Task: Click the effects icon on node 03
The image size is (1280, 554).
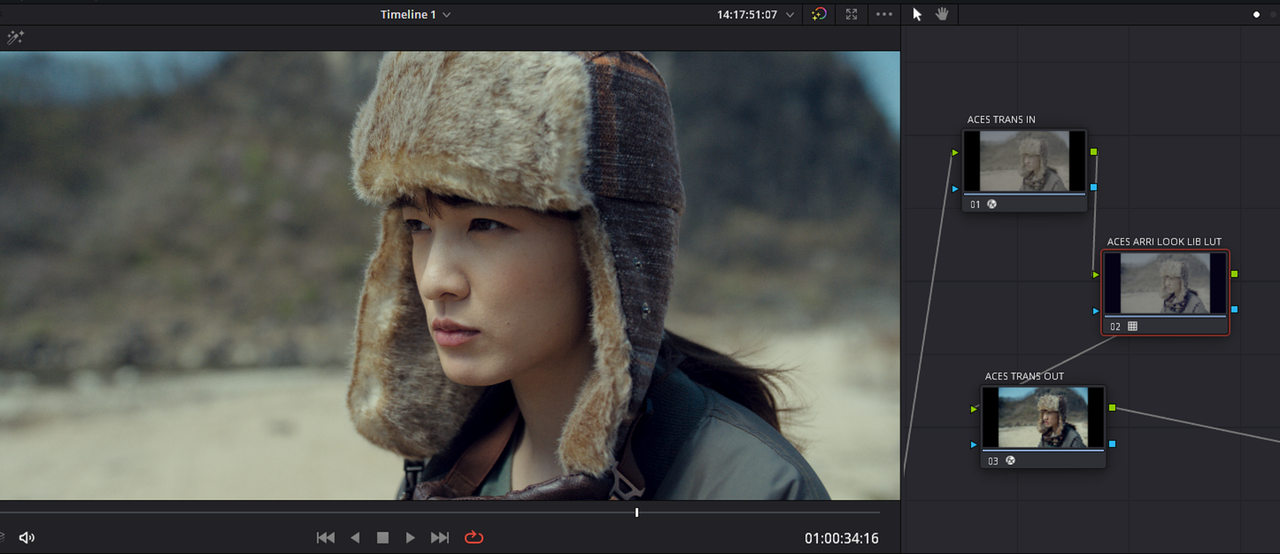Action: click(x=1011, y=461)
